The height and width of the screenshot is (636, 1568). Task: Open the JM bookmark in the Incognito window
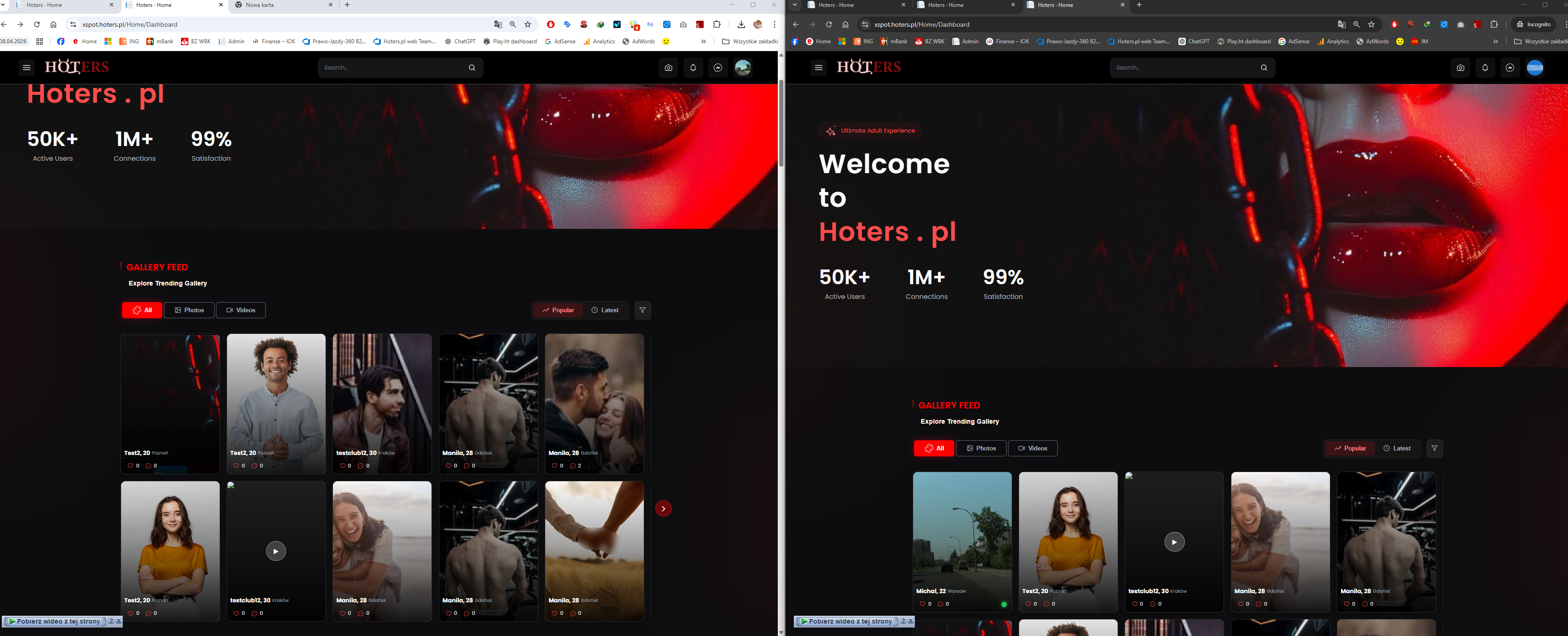tap(1419, 41)
